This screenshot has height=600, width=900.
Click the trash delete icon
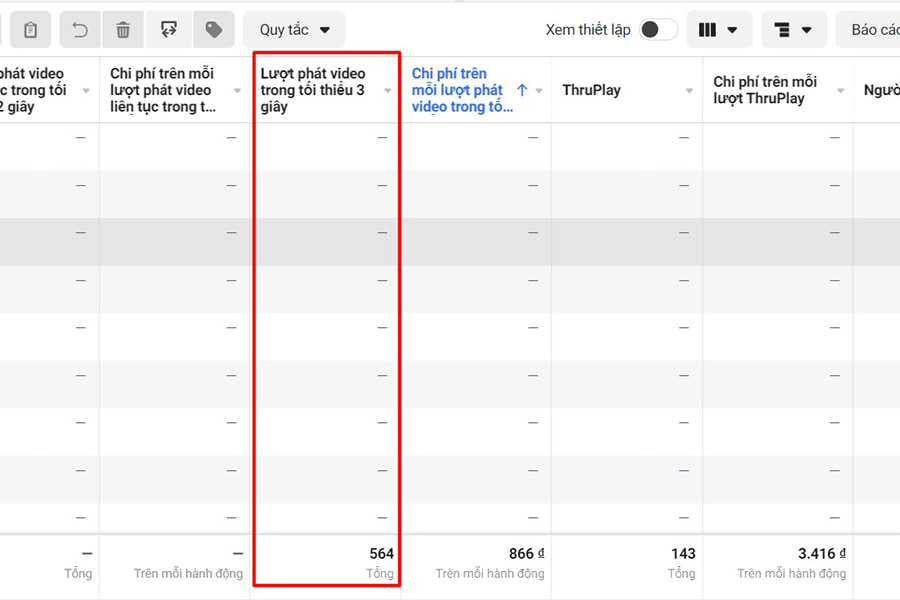[123, 30]
